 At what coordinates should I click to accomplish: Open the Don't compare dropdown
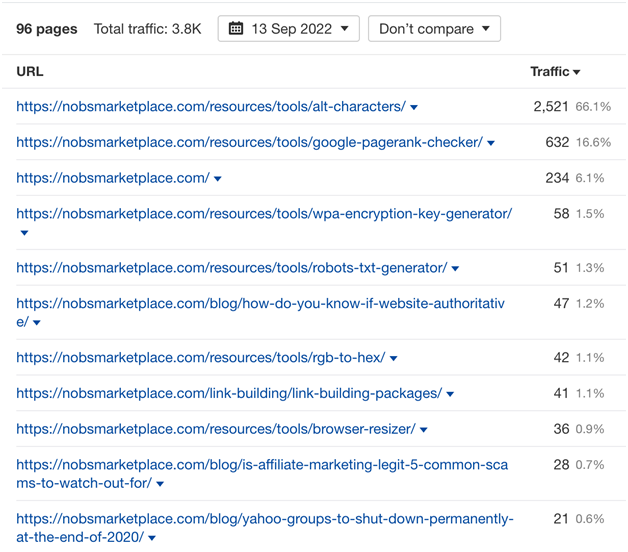pos(434,29)
